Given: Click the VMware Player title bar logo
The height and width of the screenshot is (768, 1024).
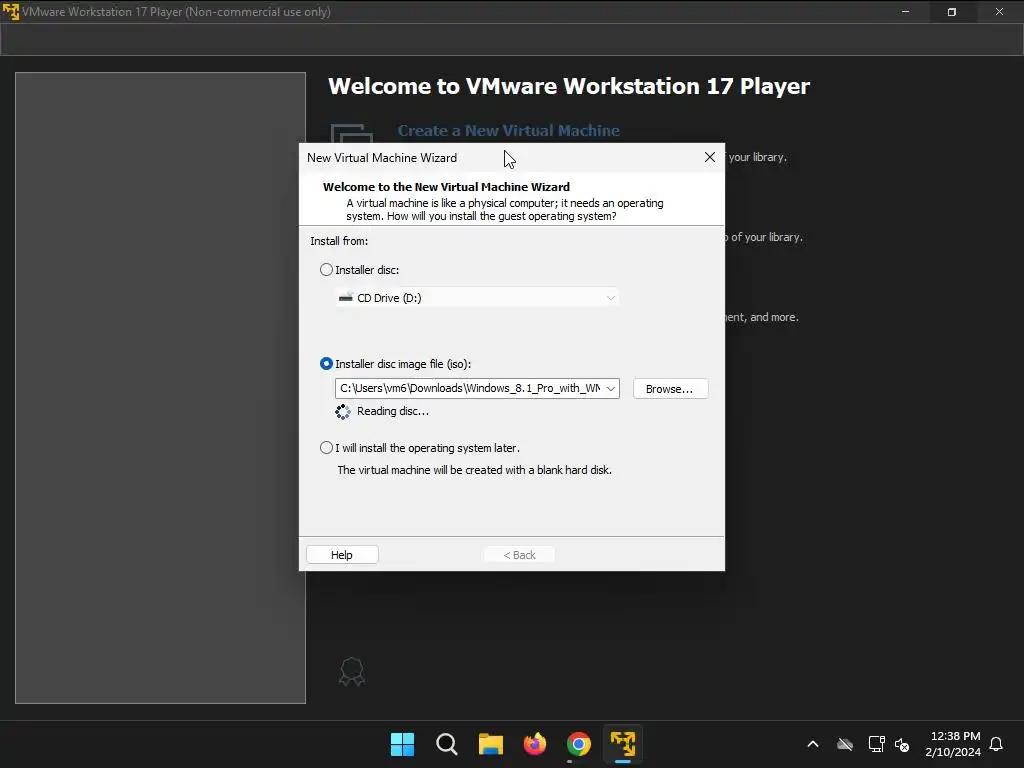Looking at the screenshot, I should point(10,12).
